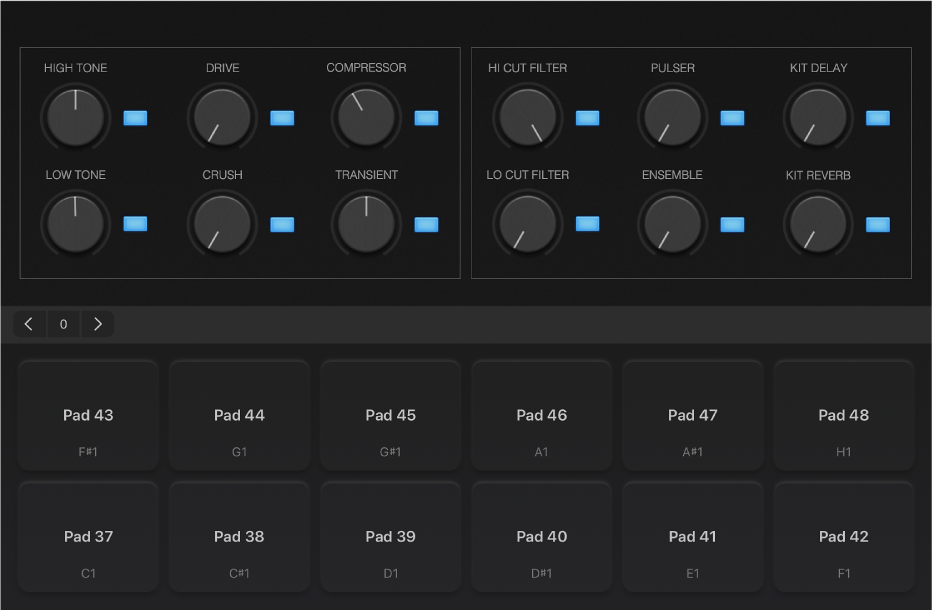
Task: Trigger Pad 43 (F#1)
Action: (88, 414)
